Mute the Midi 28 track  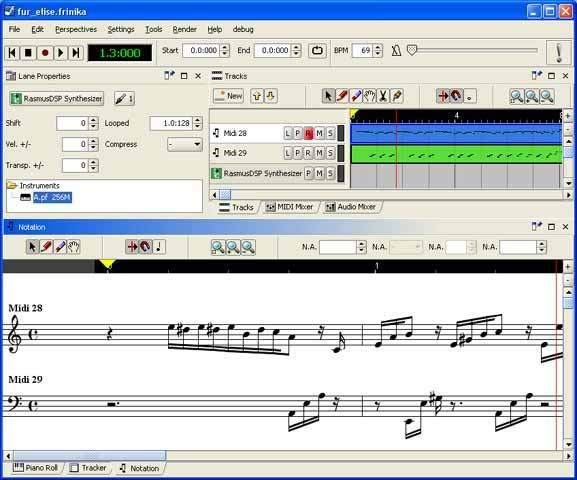[319, 133]
